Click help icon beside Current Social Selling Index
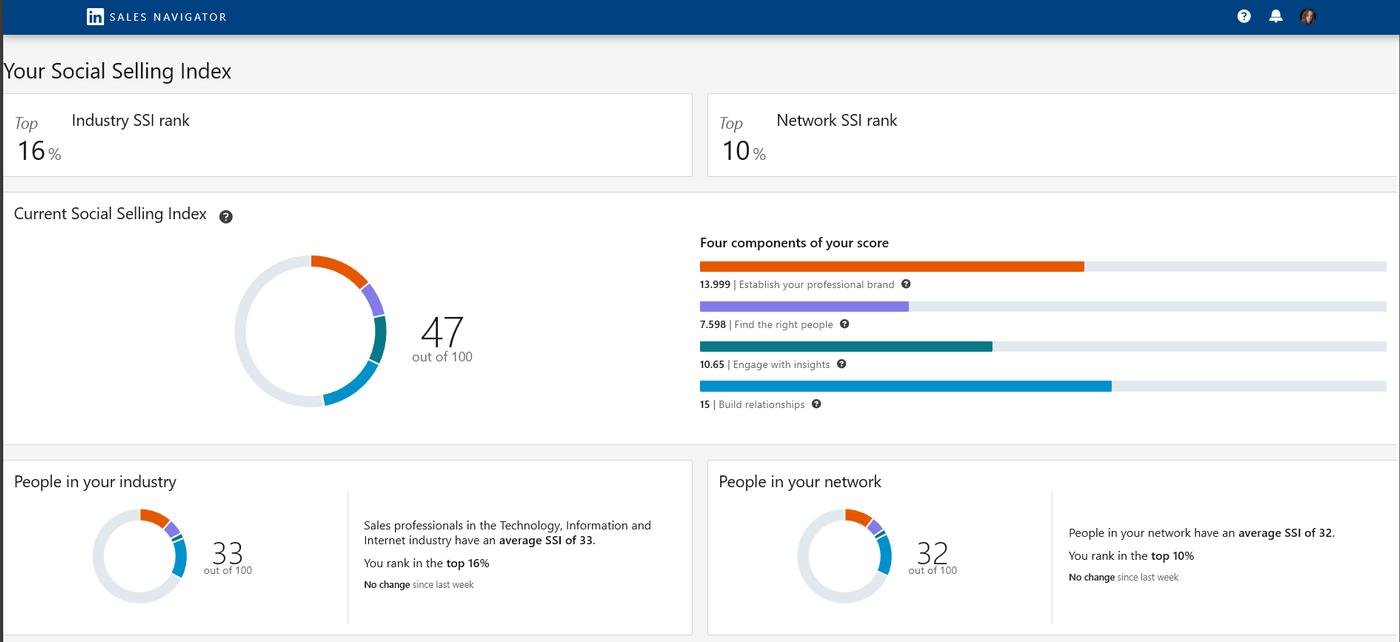This screenshot has width=1400, height=642. [x=226, y=217]
